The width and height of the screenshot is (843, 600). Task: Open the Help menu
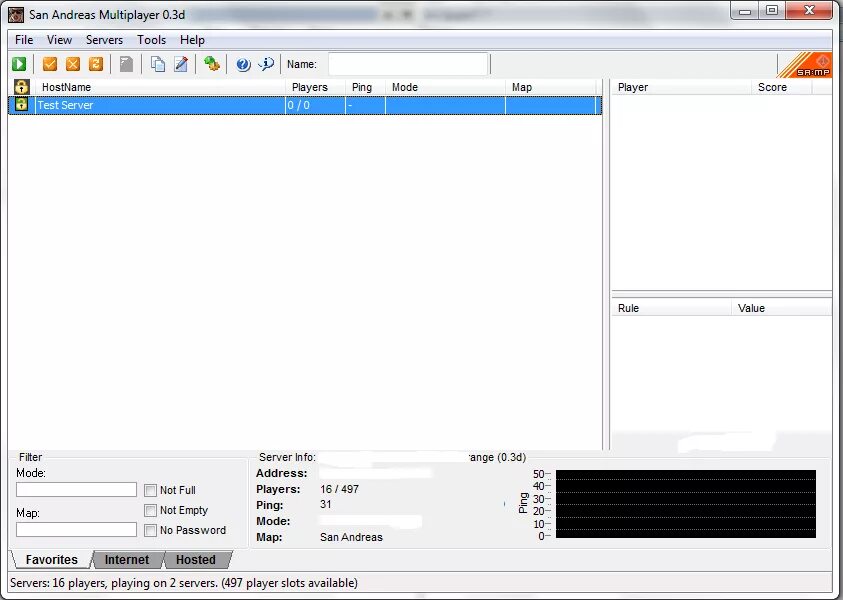192,40
